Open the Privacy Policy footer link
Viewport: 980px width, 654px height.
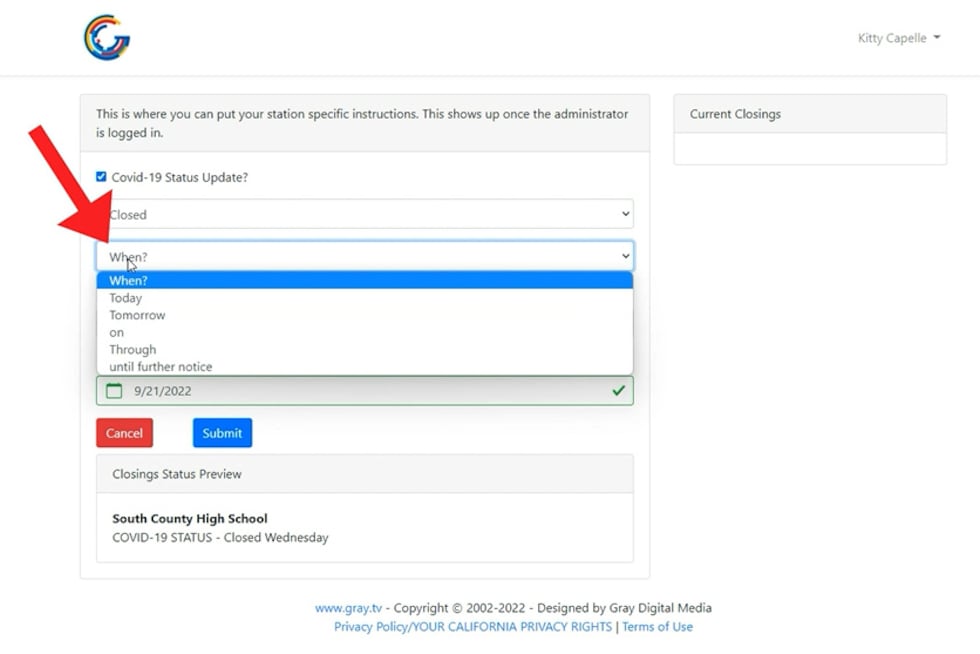[472, 627]
